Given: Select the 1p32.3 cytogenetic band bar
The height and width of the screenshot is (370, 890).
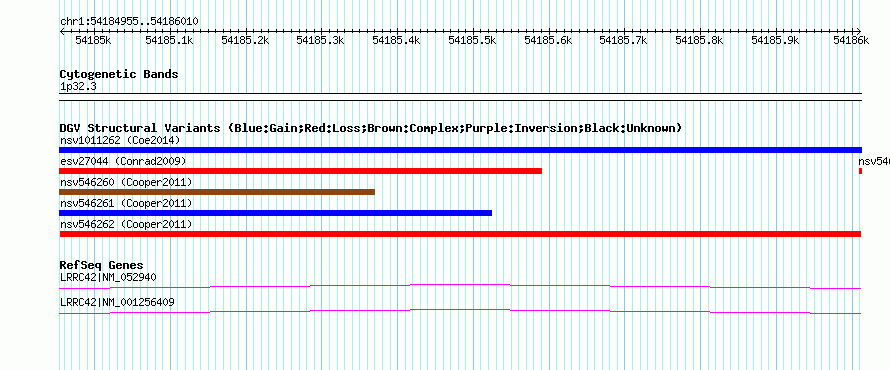Looking at the screenshot, I should click(x=460, y=97).
